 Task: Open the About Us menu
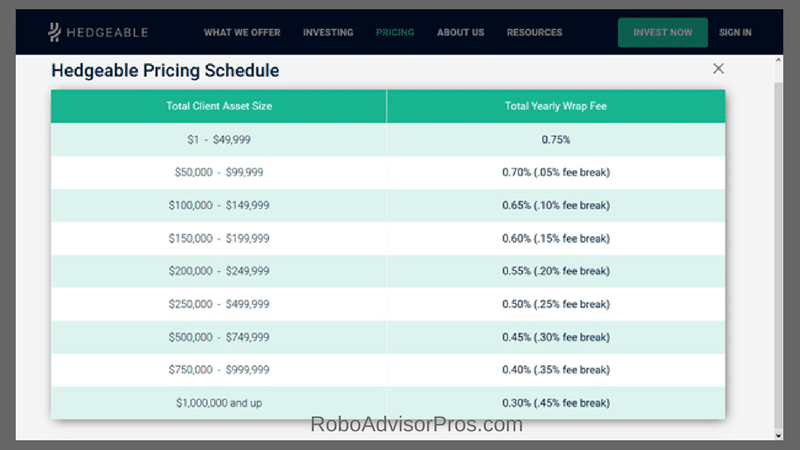[x=461, y=32]
